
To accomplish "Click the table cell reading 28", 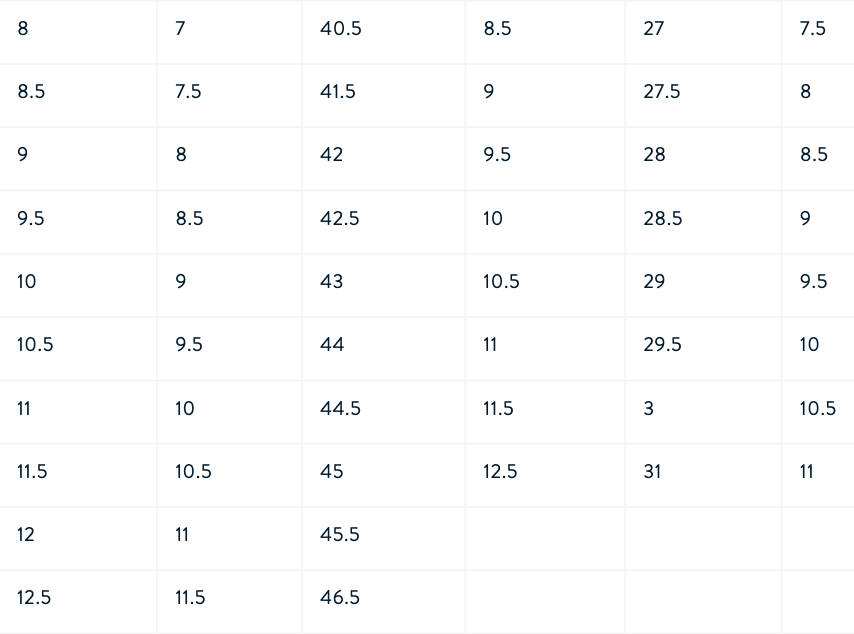I will point(703,159).
